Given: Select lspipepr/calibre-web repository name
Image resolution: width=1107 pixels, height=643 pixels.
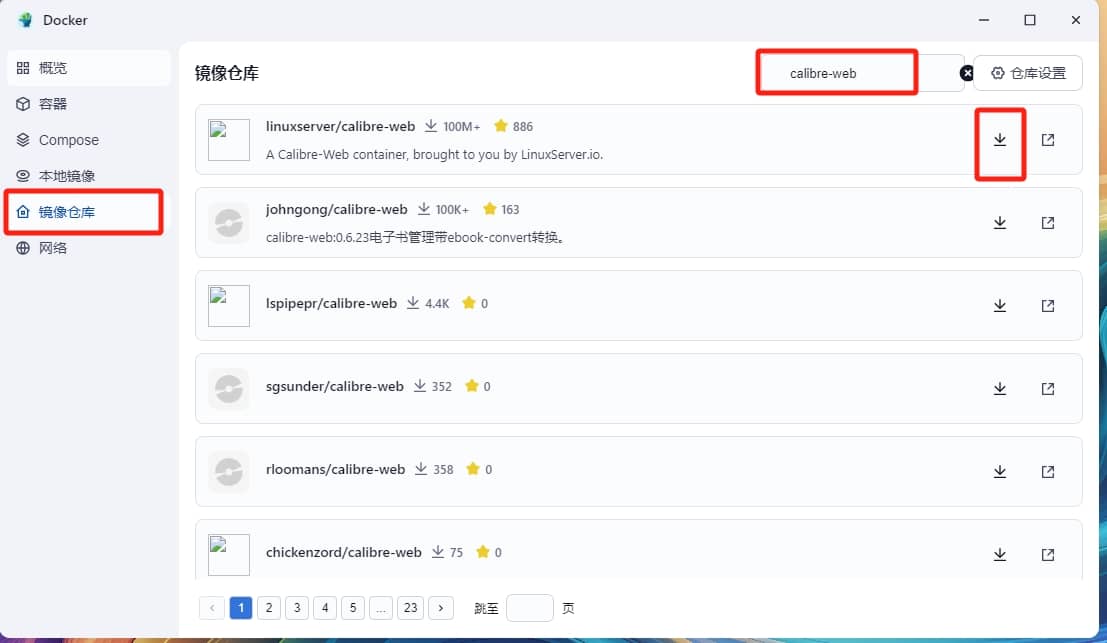Looking at the screenshot, I should tap(331, 304).
